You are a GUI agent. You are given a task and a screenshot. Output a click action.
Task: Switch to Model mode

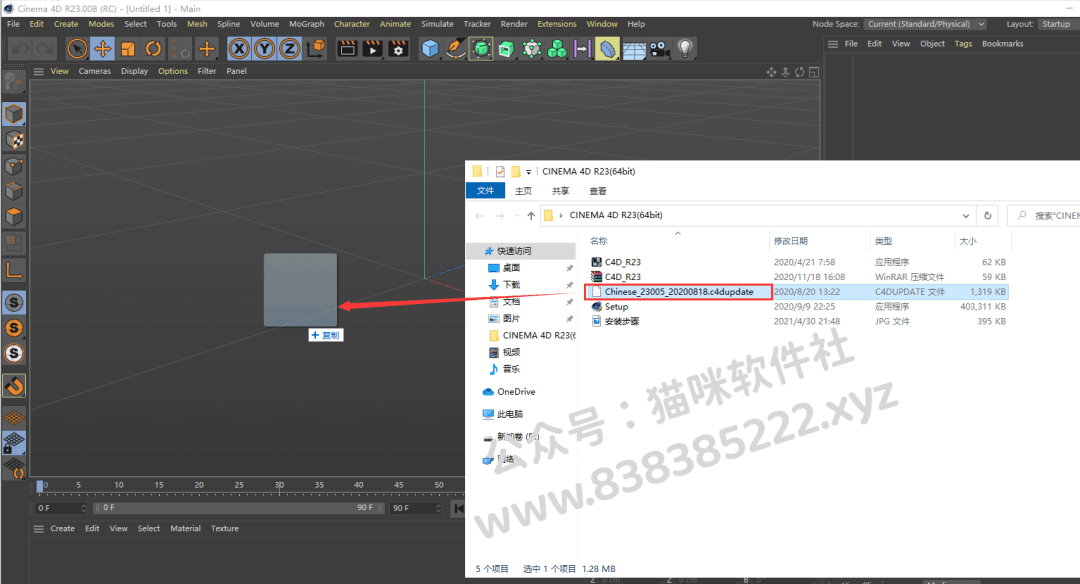[14, 114]
